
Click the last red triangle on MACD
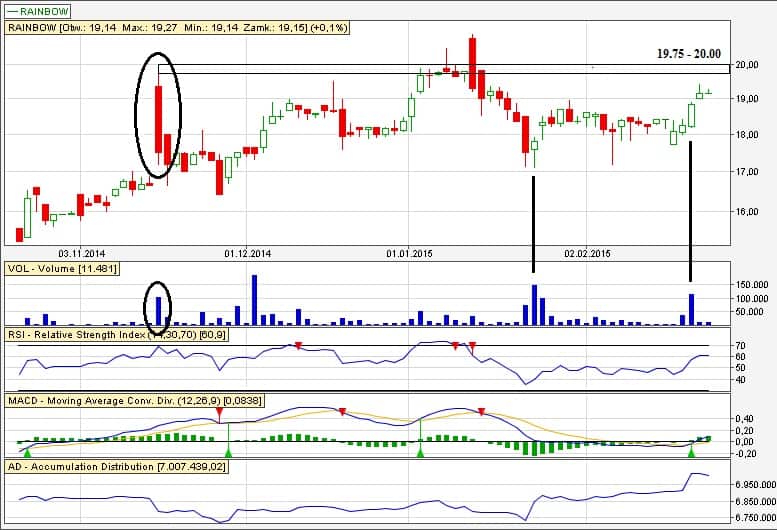tap(482, 412)
